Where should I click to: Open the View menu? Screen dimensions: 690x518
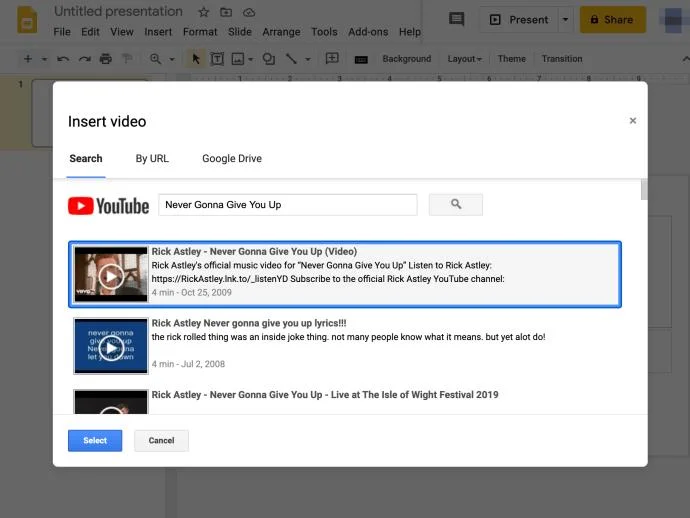tap(122, 32)
